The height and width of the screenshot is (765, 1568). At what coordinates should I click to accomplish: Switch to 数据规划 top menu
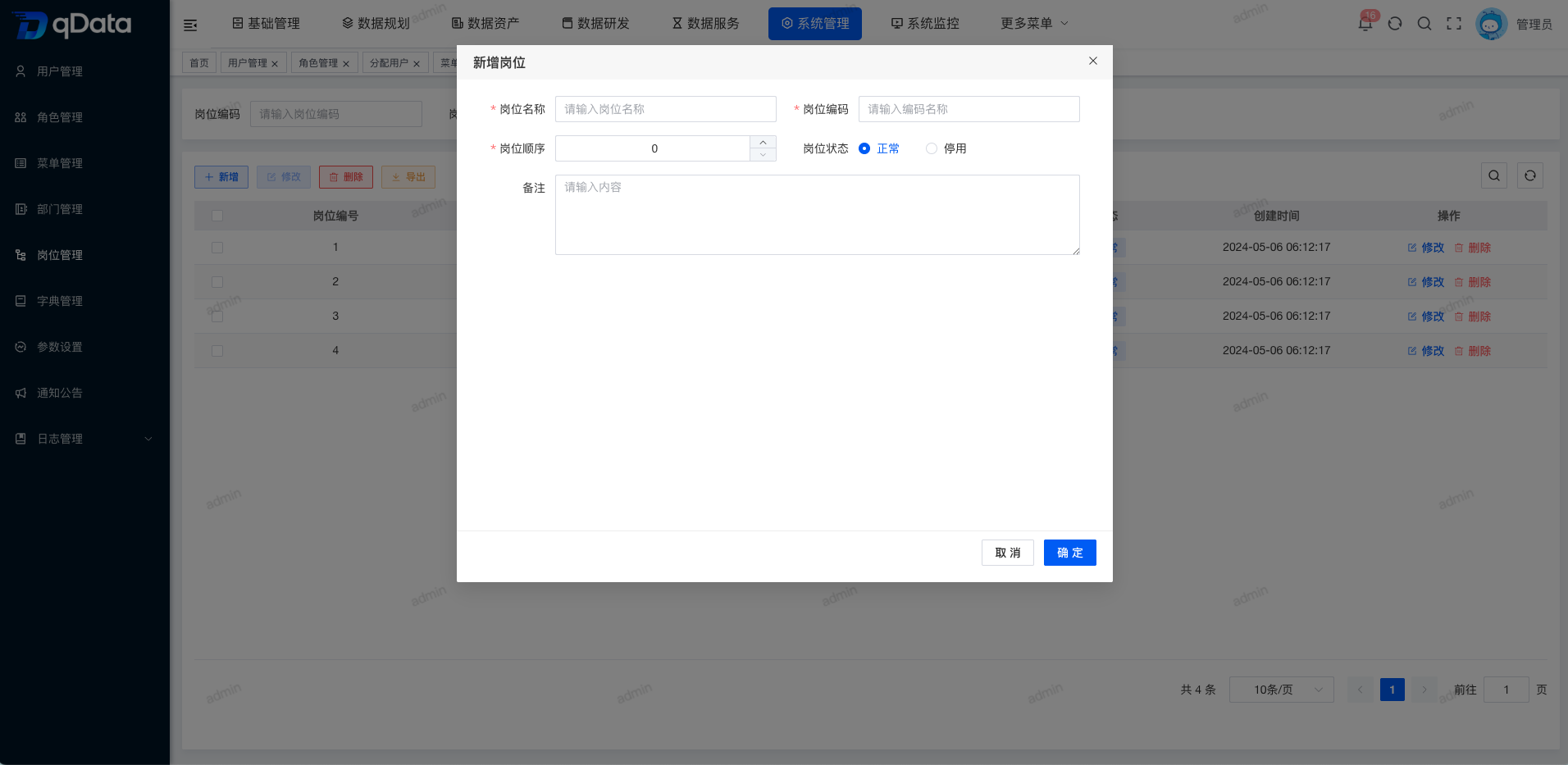click(376, 24)
